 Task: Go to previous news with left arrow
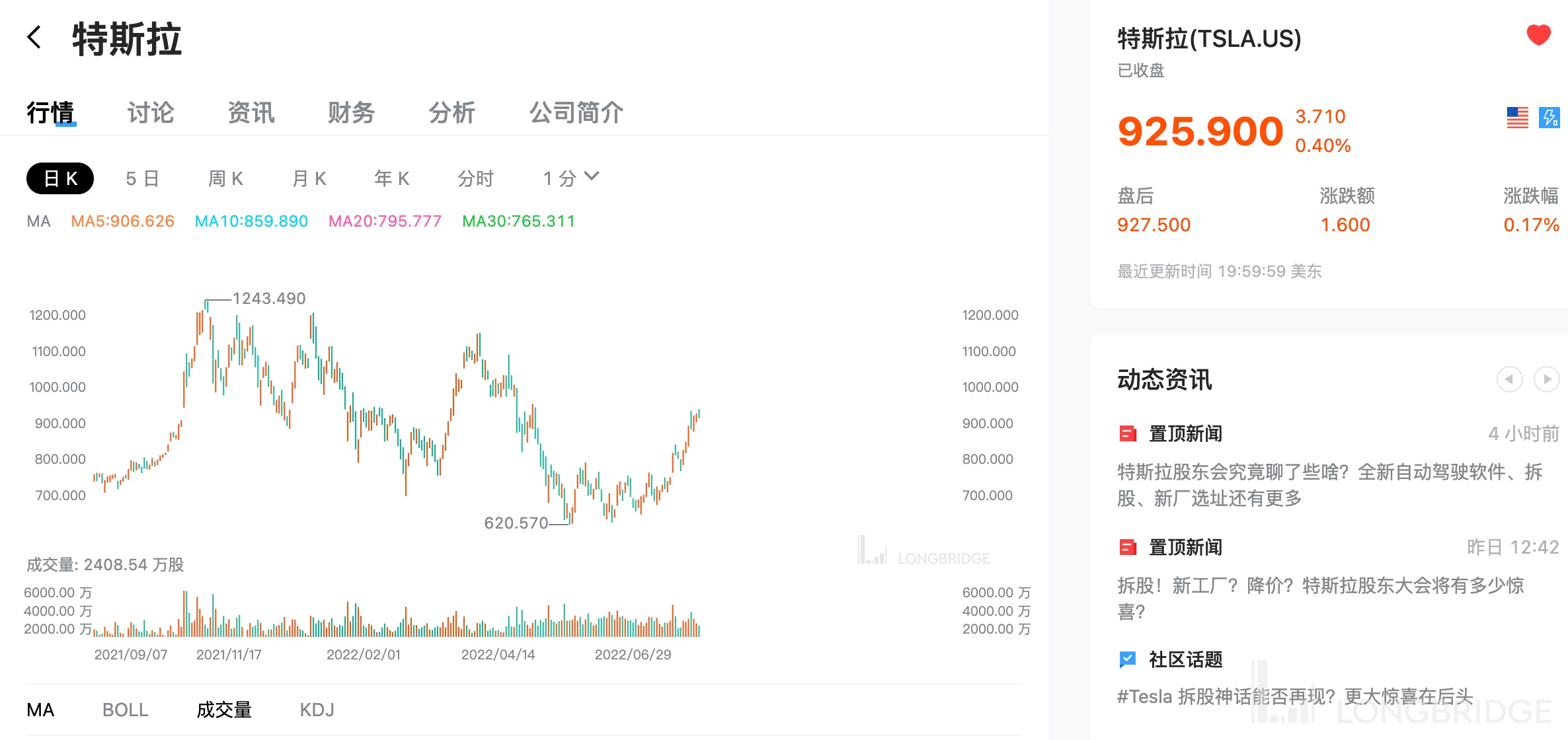coord(1509,379)
